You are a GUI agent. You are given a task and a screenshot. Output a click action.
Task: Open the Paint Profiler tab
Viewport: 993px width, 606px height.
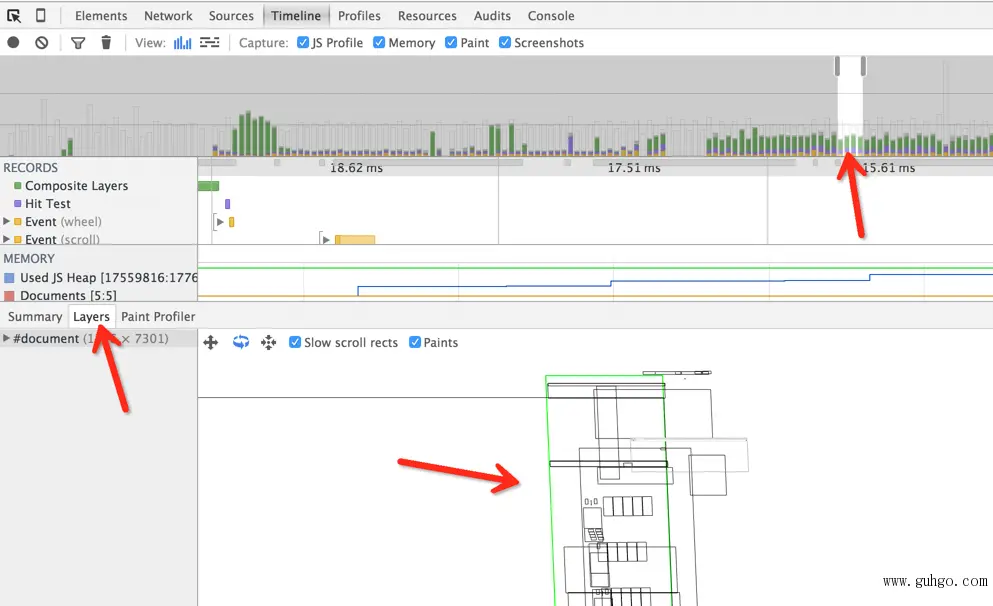tap(158, 316)
